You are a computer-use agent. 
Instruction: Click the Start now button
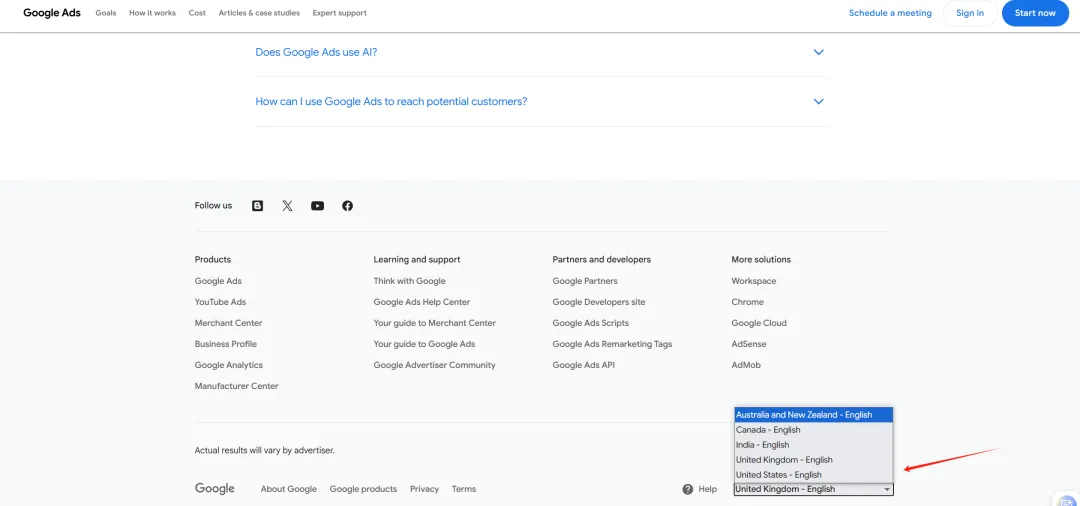(1035, 13)
